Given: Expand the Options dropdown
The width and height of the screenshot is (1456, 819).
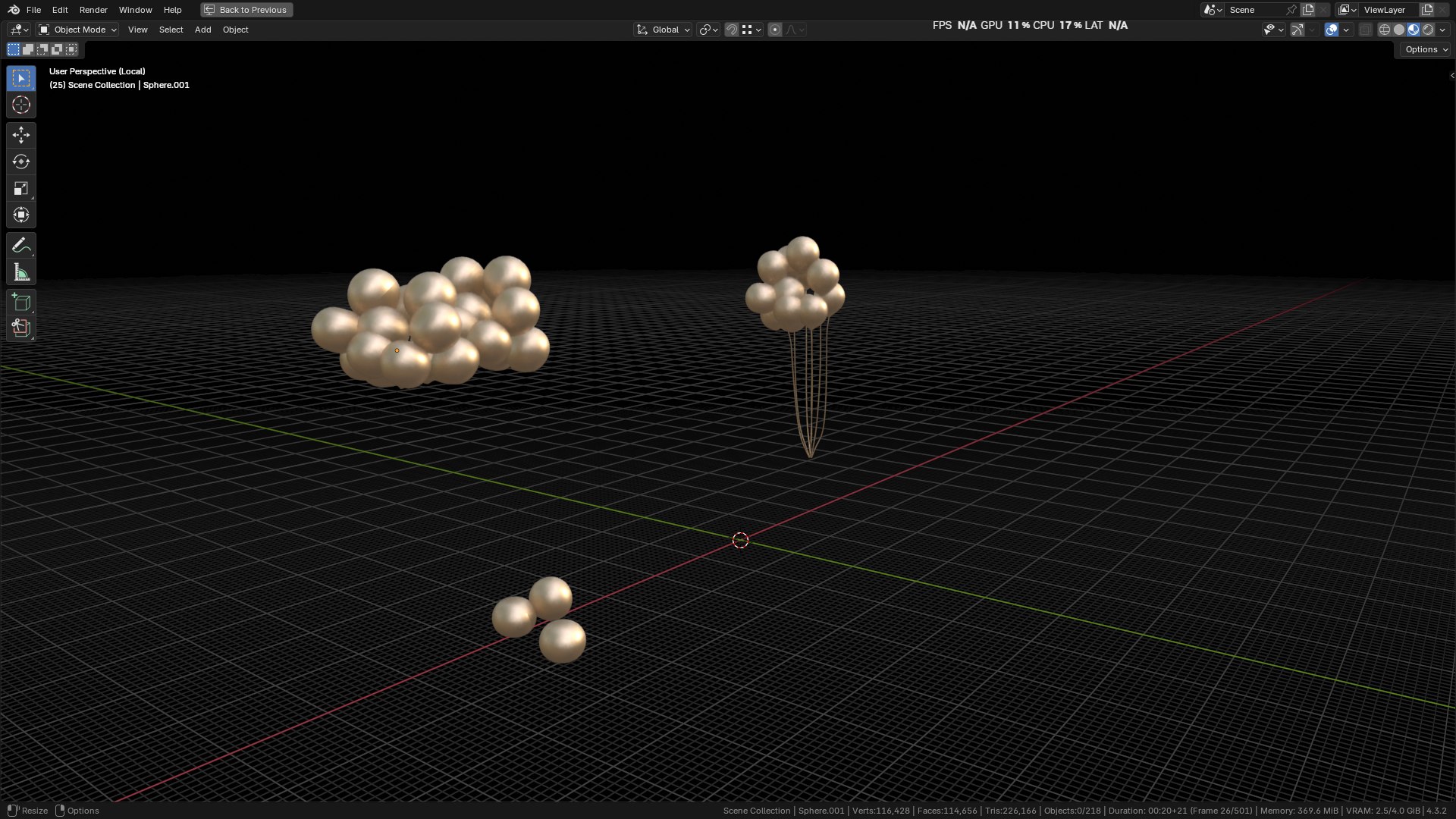Looking at the screenshot, I should coord(1426,49).
